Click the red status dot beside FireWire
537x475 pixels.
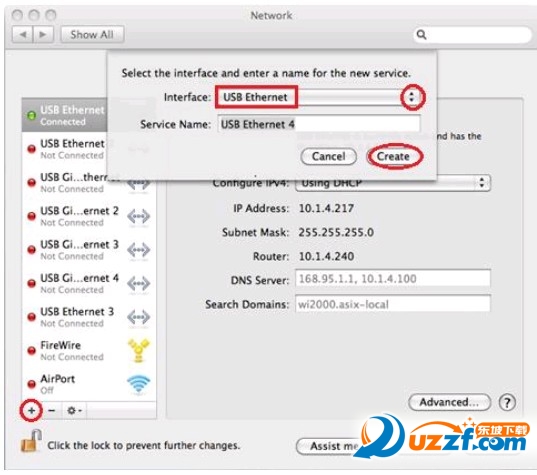tap(32, 351)
